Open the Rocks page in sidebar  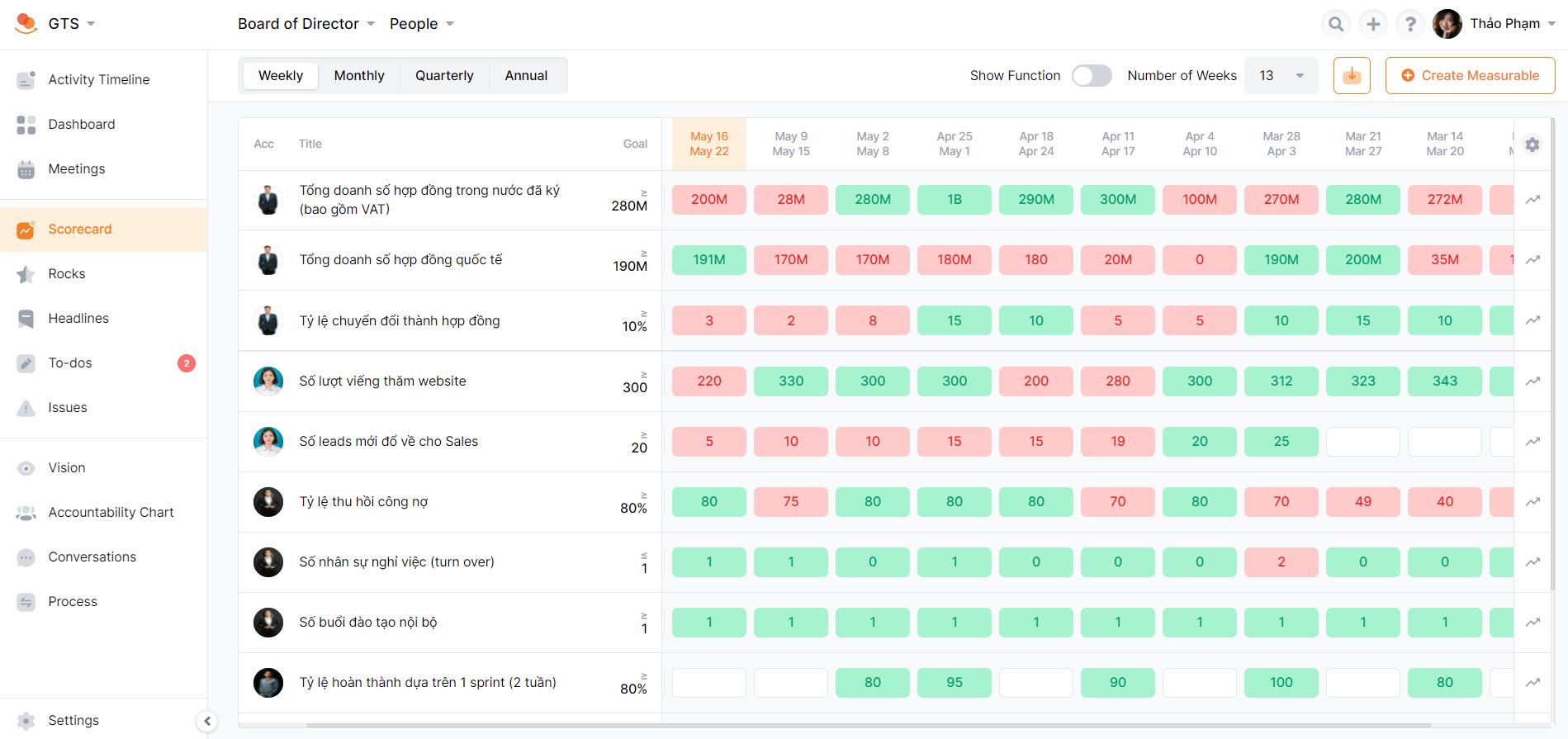coord(67,274)
